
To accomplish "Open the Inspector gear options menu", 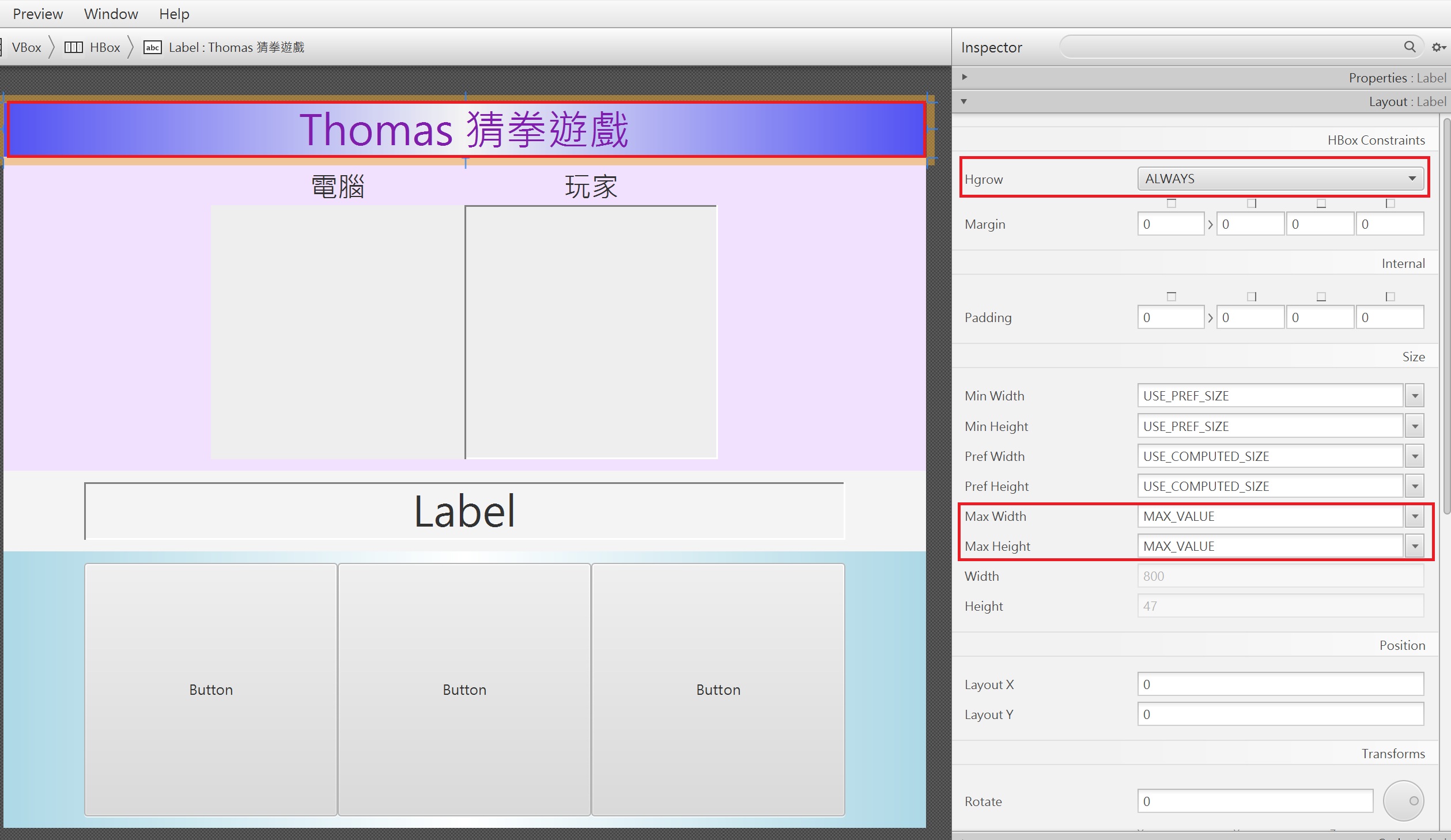I will (x=1438, y=47).
